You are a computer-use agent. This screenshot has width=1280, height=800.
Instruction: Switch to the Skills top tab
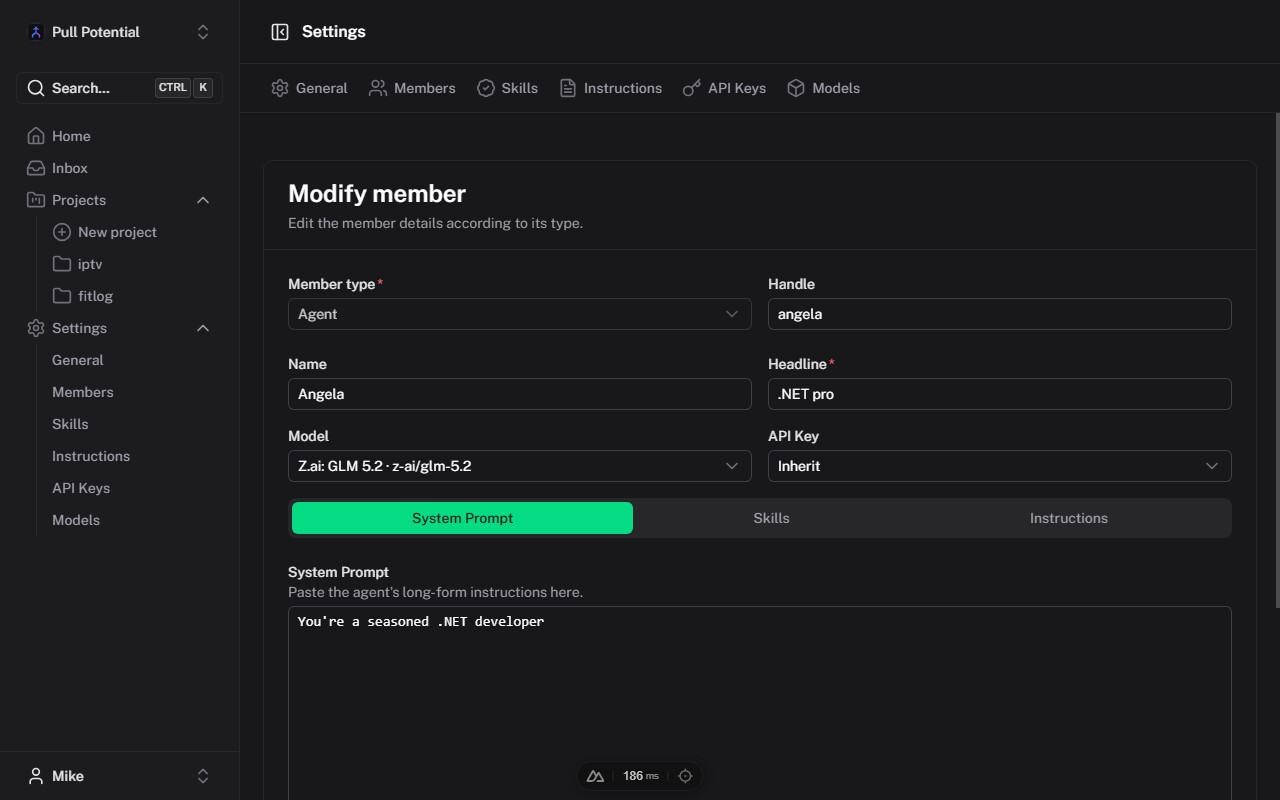click(x=507, y=88)
